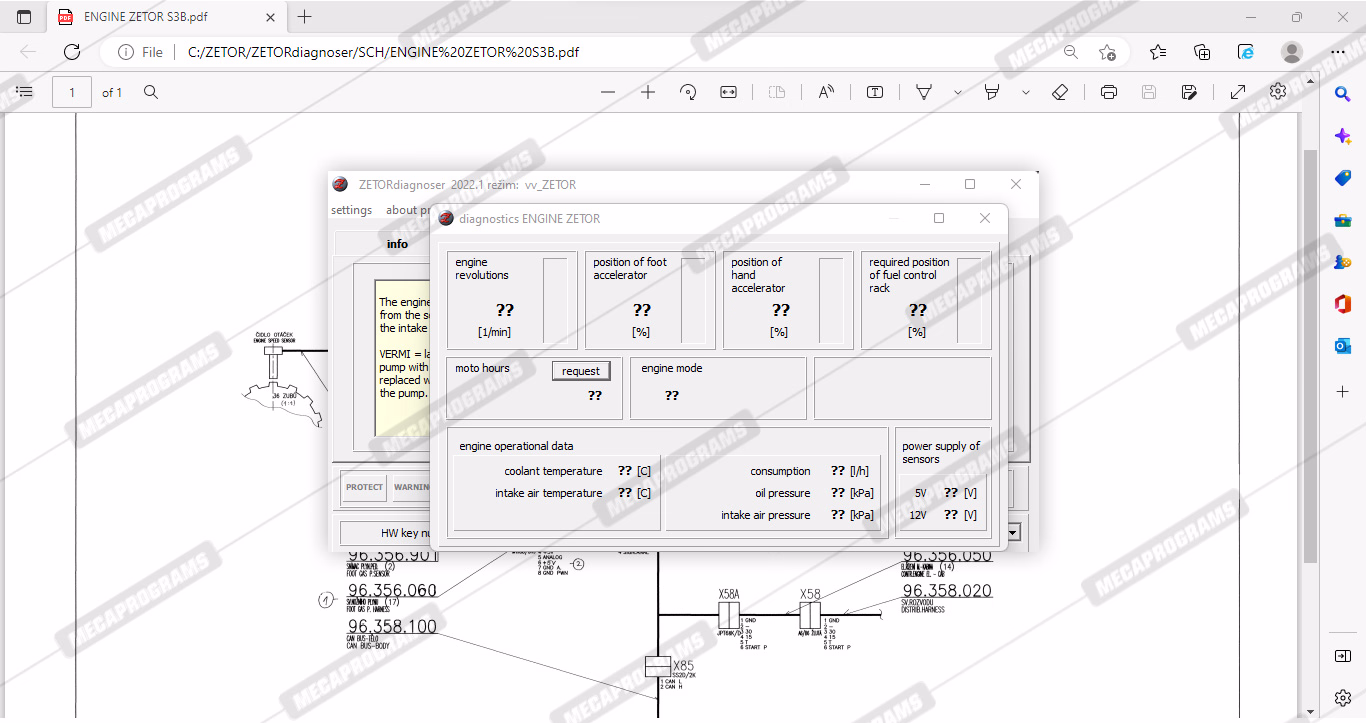Zoom in the PDF with plus icon

648,92
